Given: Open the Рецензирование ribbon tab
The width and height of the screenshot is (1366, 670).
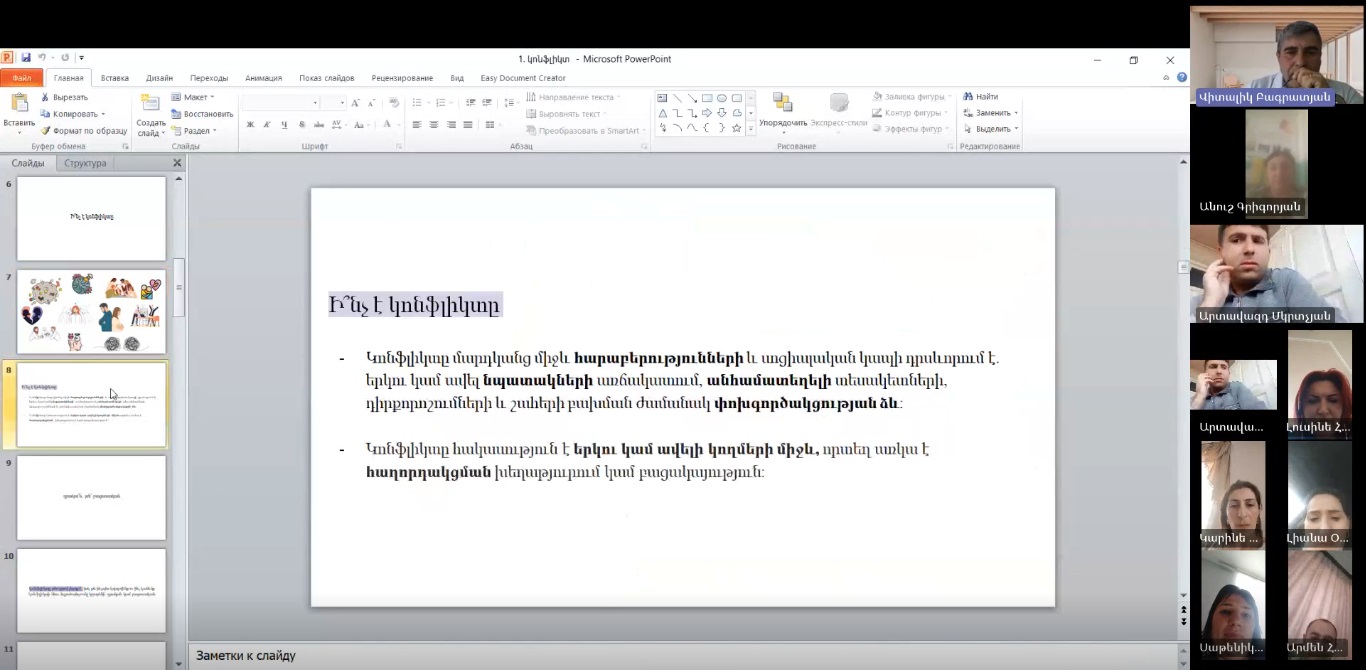Looking at the screenshot, I should click(402, 78).
